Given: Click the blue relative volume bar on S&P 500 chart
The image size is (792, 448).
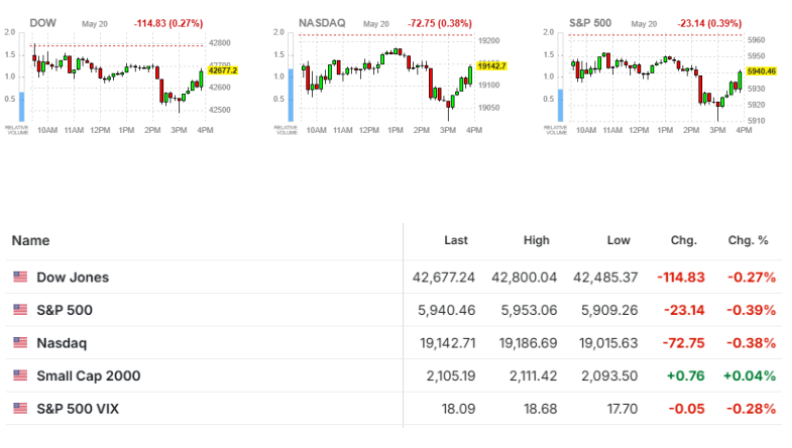Looking at the screenshot, I should click(x=561, y=105).
